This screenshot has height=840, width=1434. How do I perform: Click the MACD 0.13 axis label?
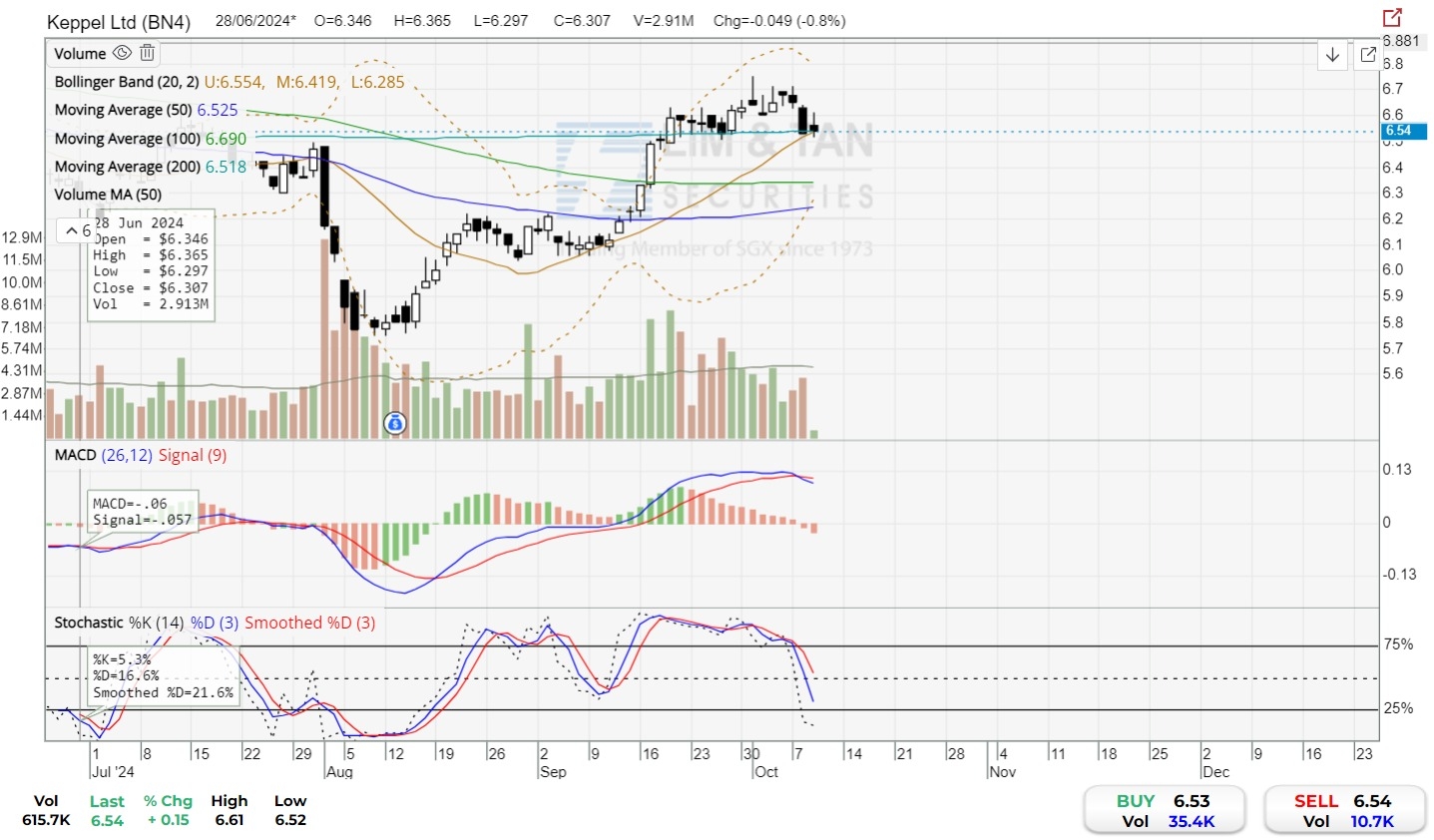pyautogui.click(x=1397, y=470)
